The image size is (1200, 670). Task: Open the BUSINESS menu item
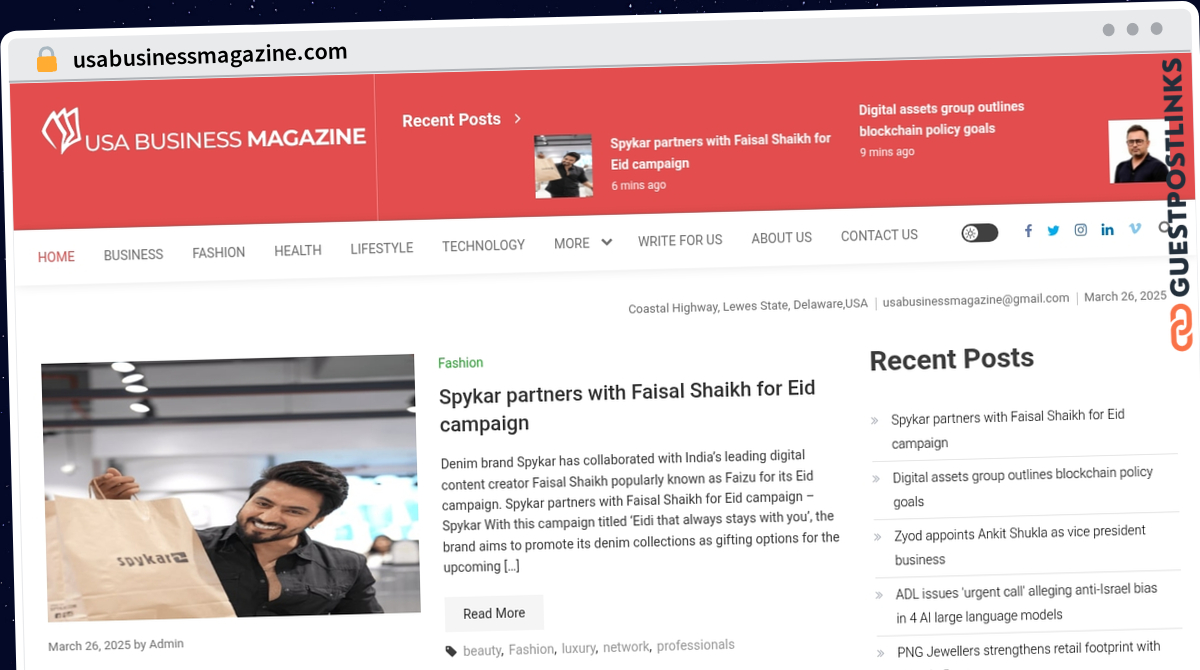tap(133, 255)
